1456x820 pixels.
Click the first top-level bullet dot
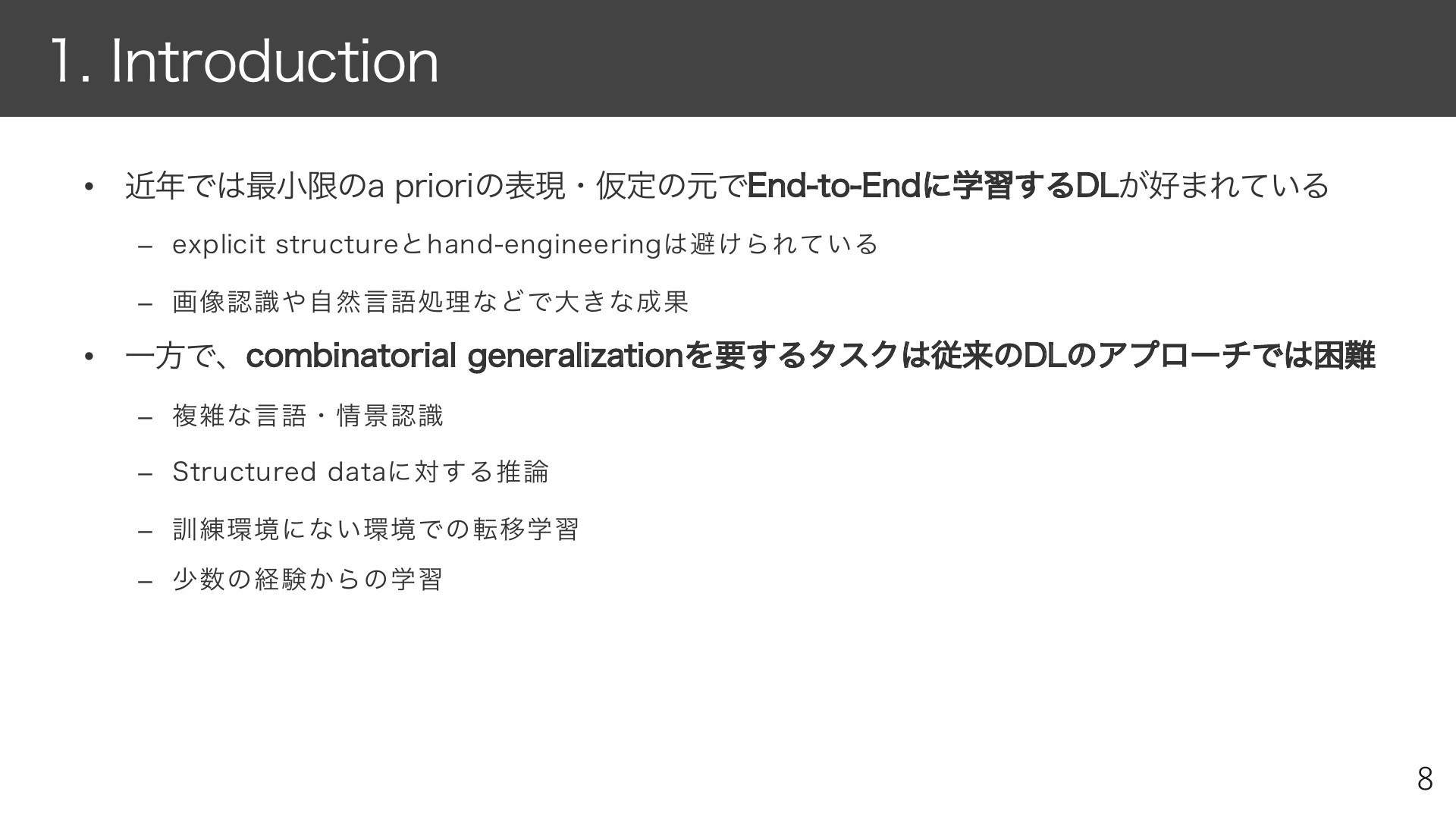pyautogui.click(x=89, y=187)
